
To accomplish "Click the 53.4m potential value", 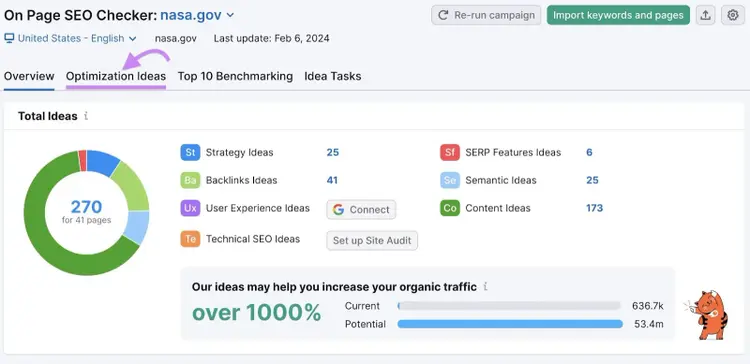I will tap(649, 324).
